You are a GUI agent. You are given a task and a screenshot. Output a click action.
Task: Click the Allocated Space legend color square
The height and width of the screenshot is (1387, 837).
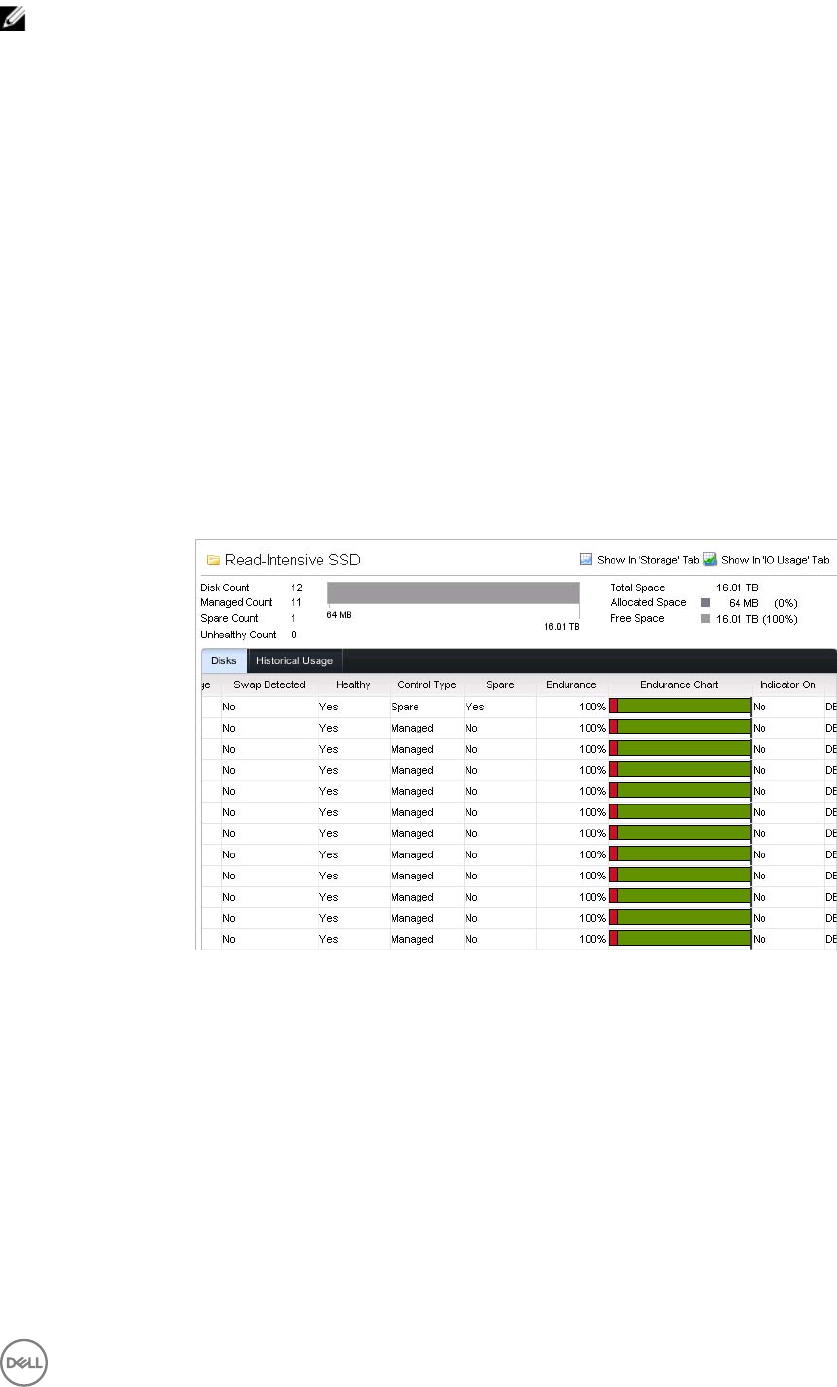tap(706, 603)
